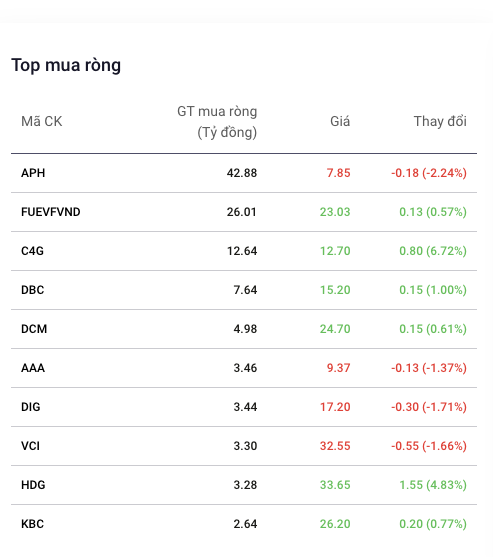Image resolution: width=493 pixels, height=557 pixels.
Task: Click FUEVFVND change 0.13 (0.57%)
Action: click(x=433, y=212)
